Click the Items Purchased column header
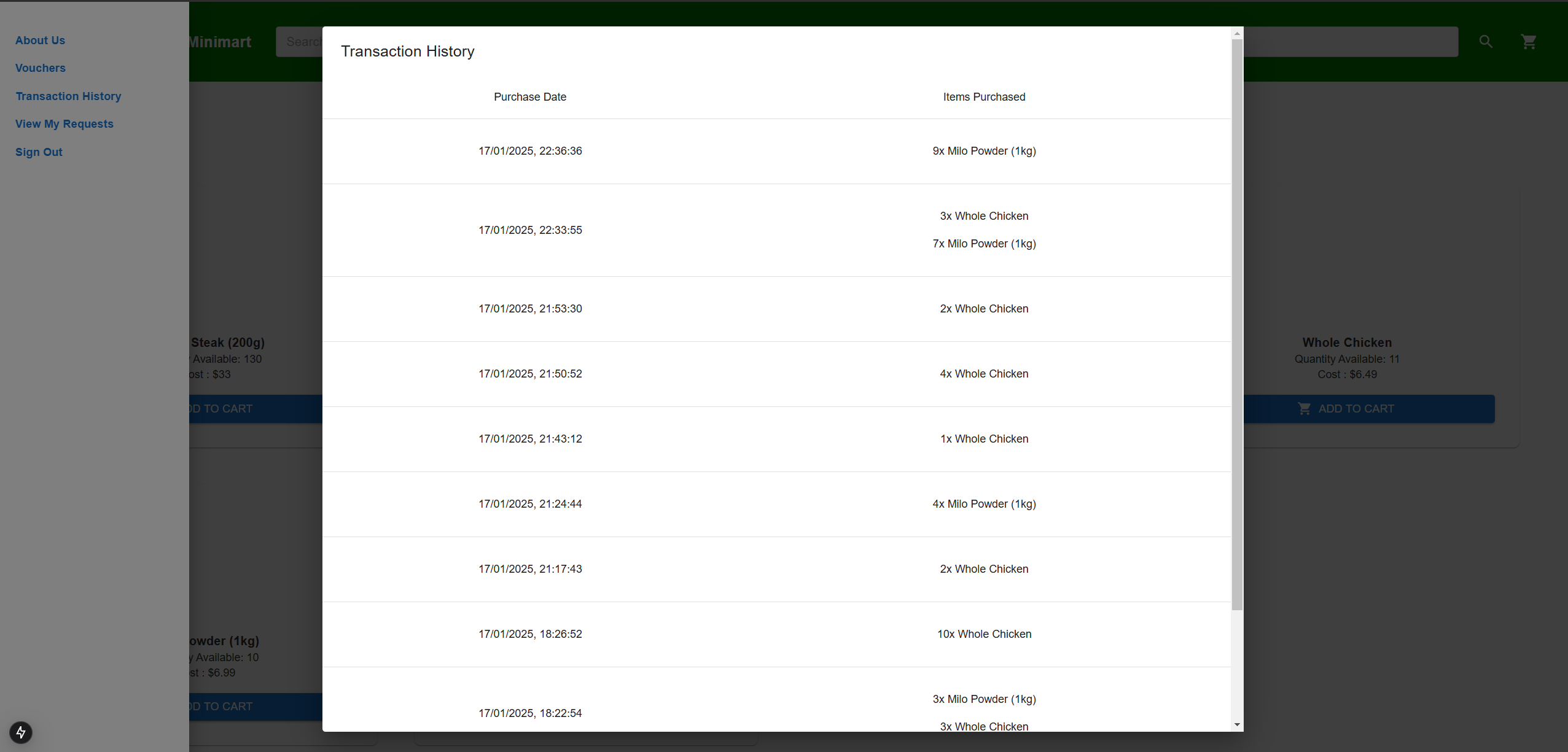This screenshot has width=1568, height=752. 984,97
